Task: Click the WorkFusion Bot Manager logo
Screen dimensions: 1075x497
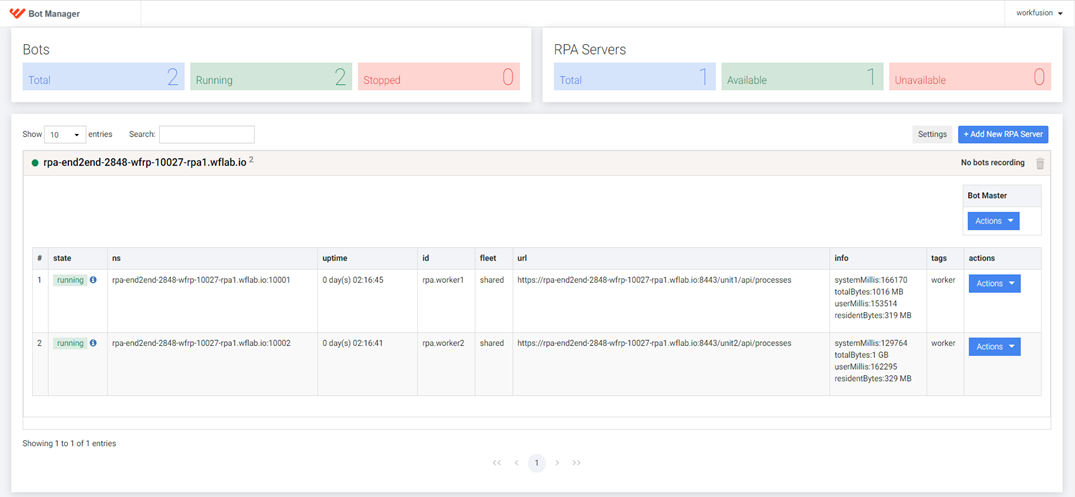Action: (45, 13)
